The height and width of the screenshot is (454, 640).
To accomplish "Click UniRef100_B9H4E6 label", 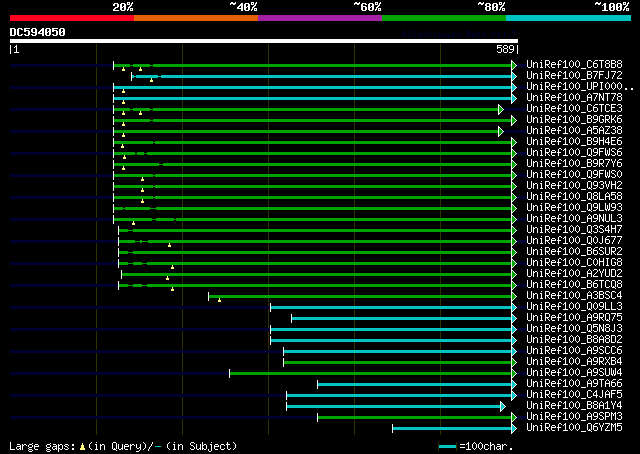I will click(574, 142).
